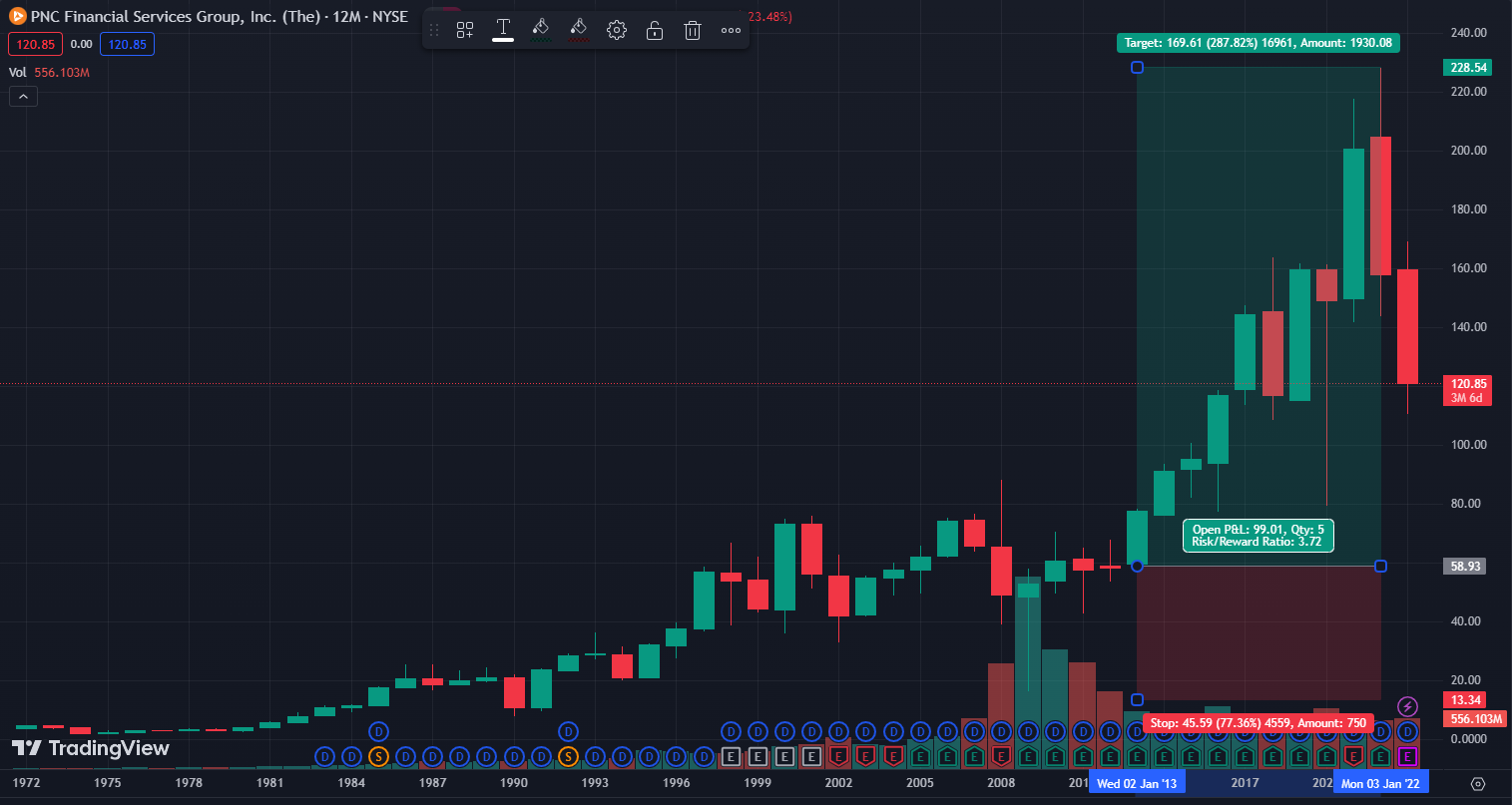
Task: Click the 1999 time axis label
Action: point(757,783)
